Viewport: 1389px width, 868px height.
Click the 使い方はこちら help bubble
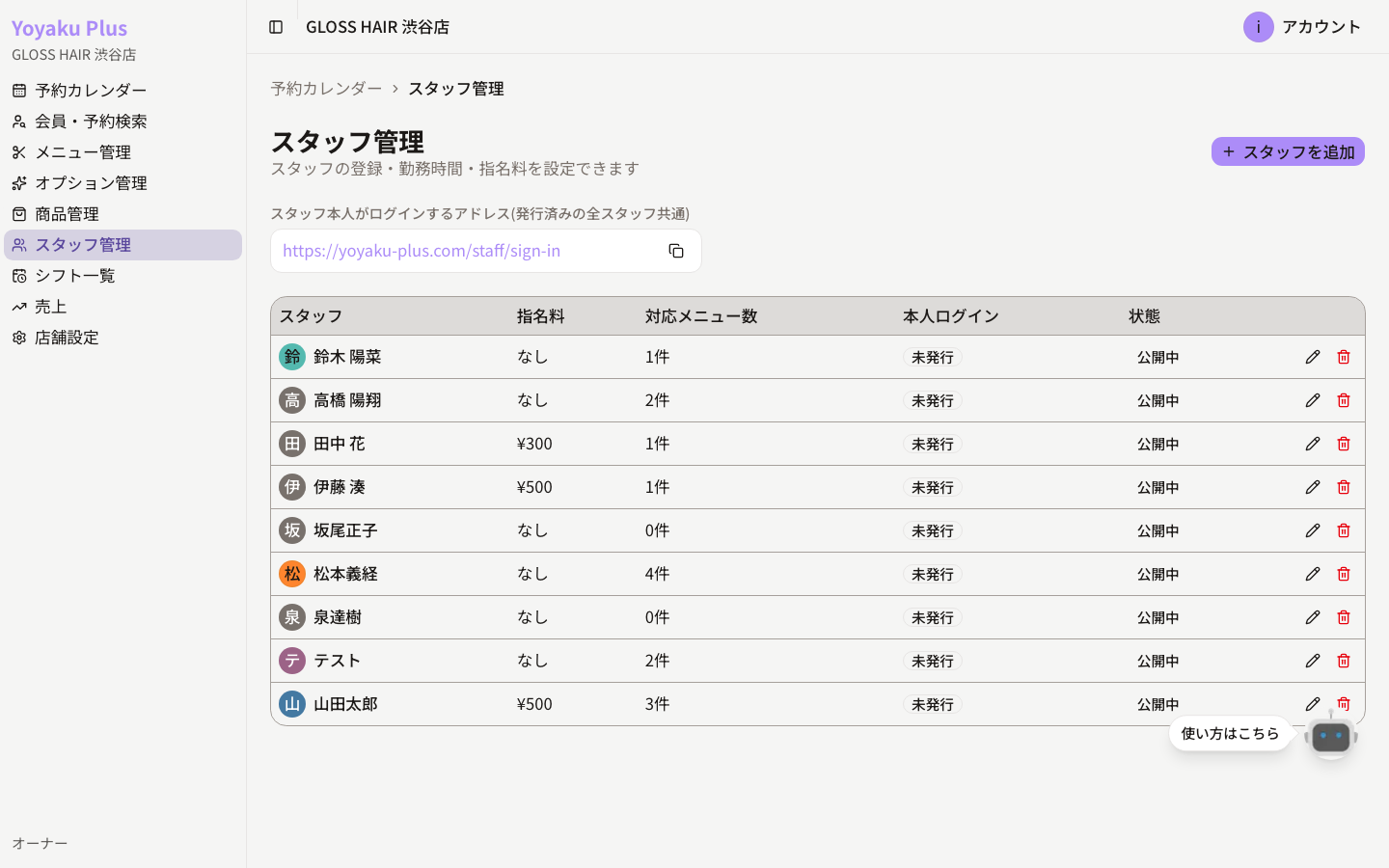tap(1230, 734)
